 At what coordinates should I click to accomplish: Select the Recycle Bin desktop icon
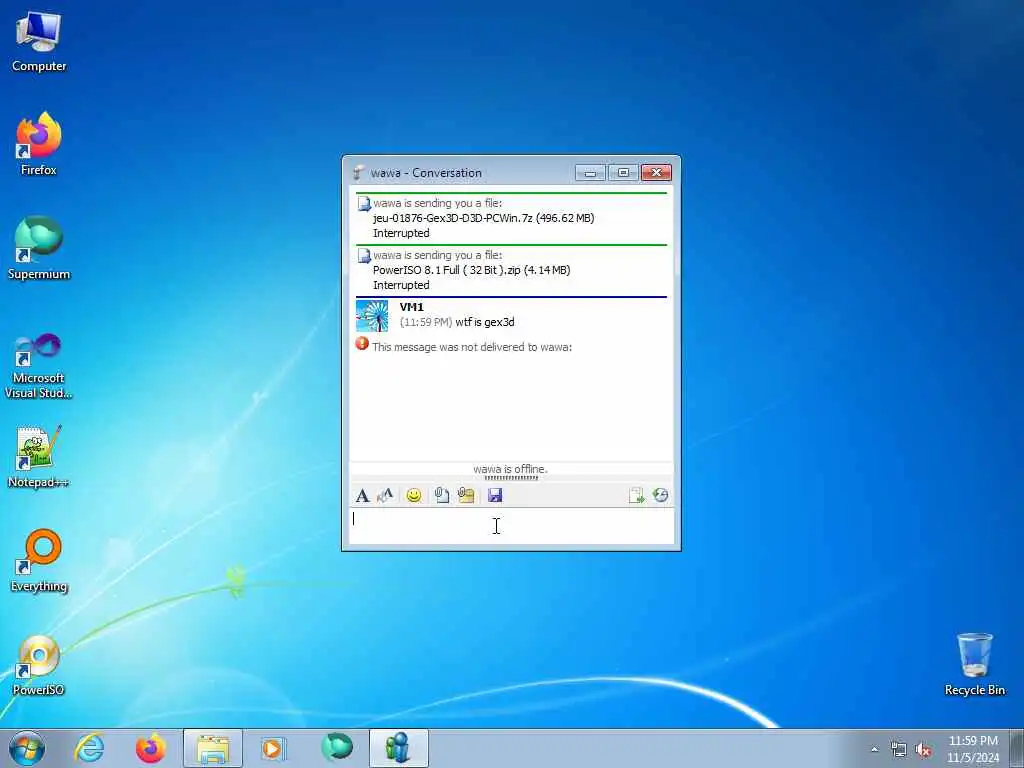pyautogui.click(x=974, y=664)
